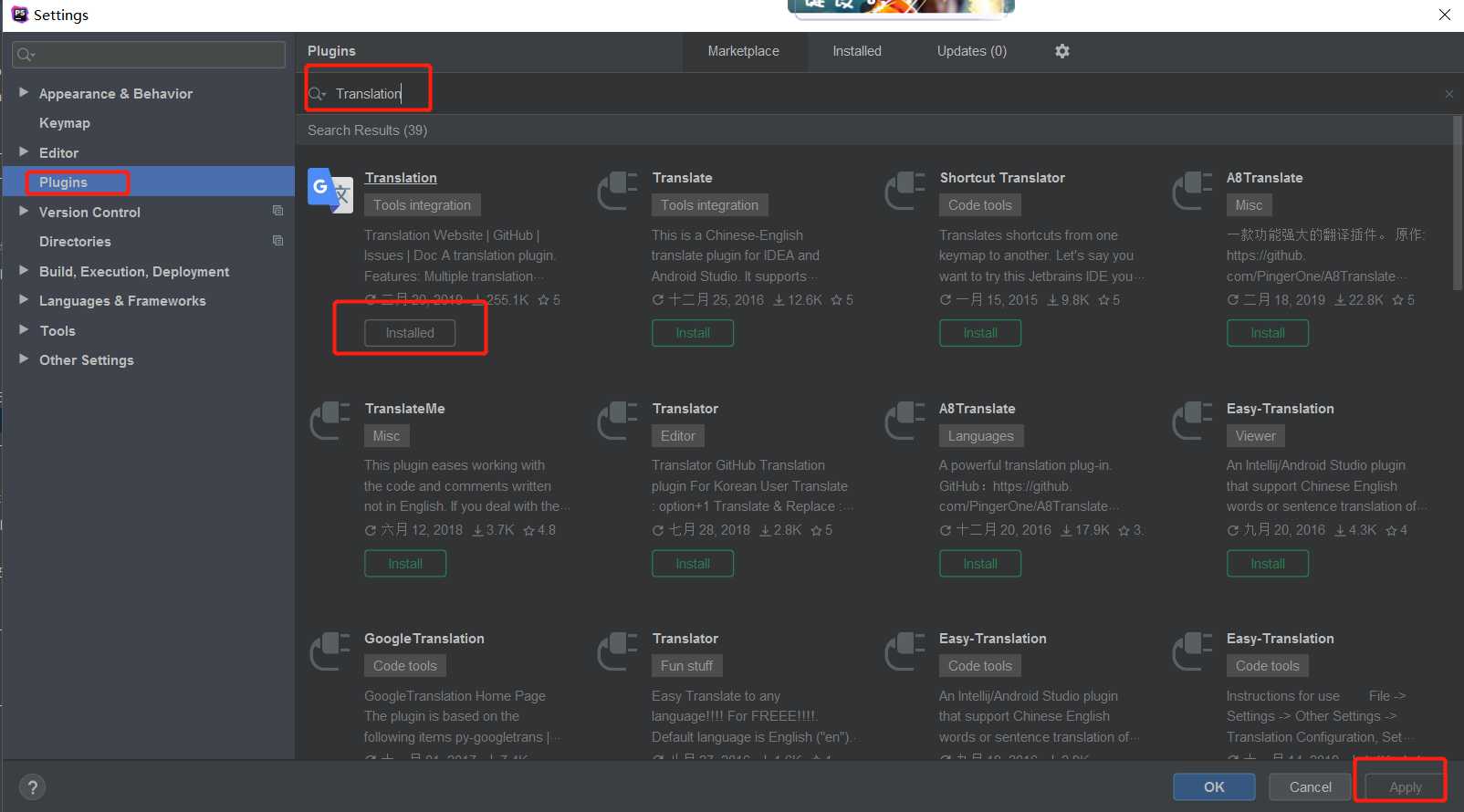Expand the Tools settings section

tap(24, 329)
